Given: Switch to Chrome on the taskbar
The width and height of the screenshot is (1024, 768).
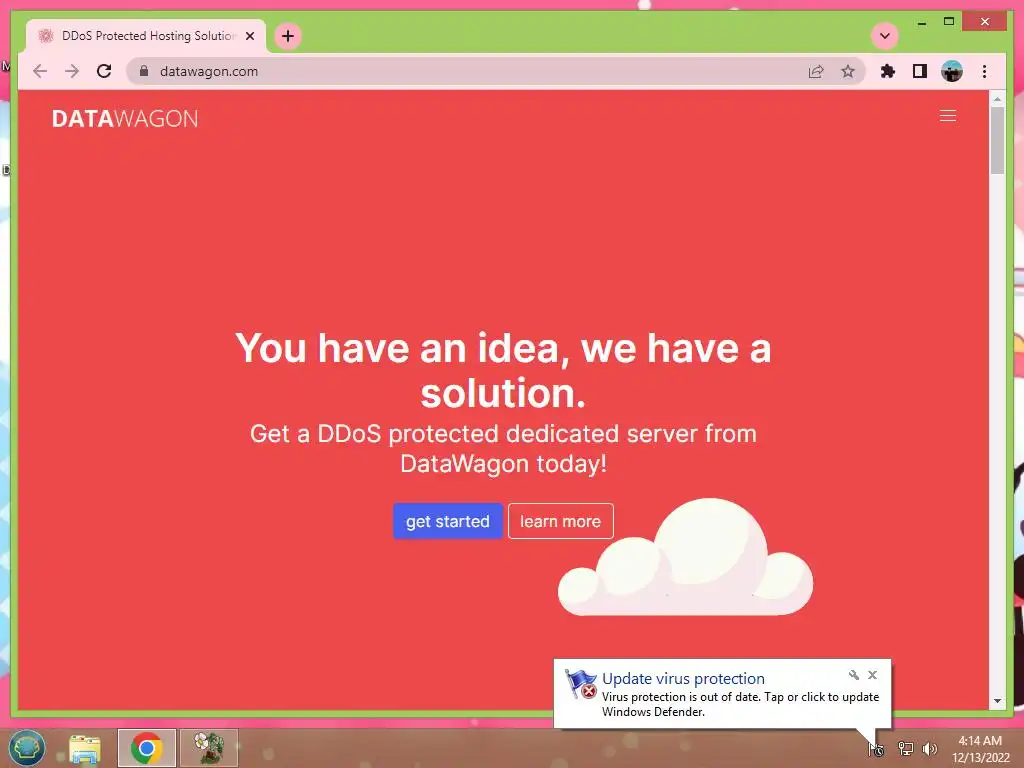Looking at the screenshot, I should click(x=147, y=748).
